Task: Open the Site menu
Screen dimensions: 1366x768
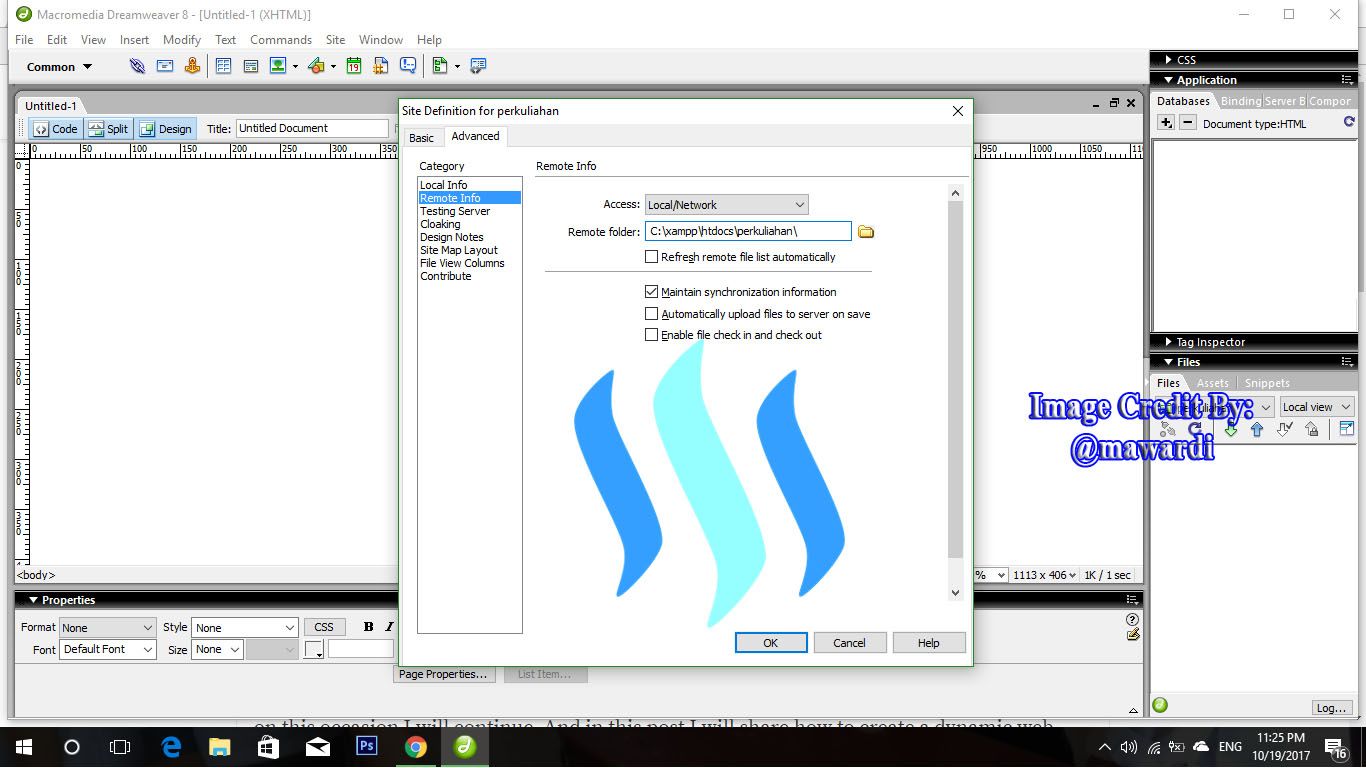Action: tap(335, 40)
